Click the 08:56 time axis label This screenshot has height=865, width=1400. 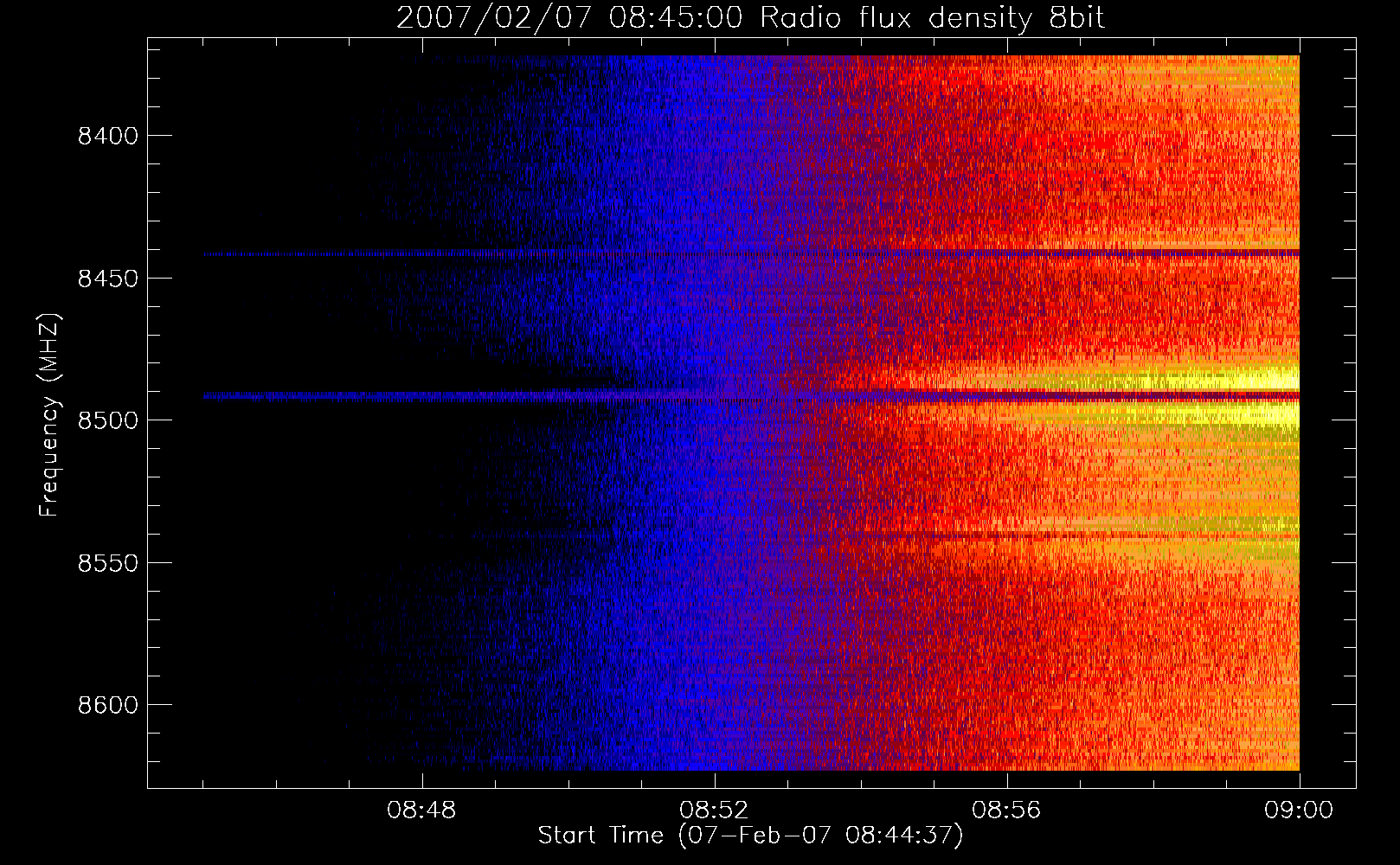pos(1007,811)
